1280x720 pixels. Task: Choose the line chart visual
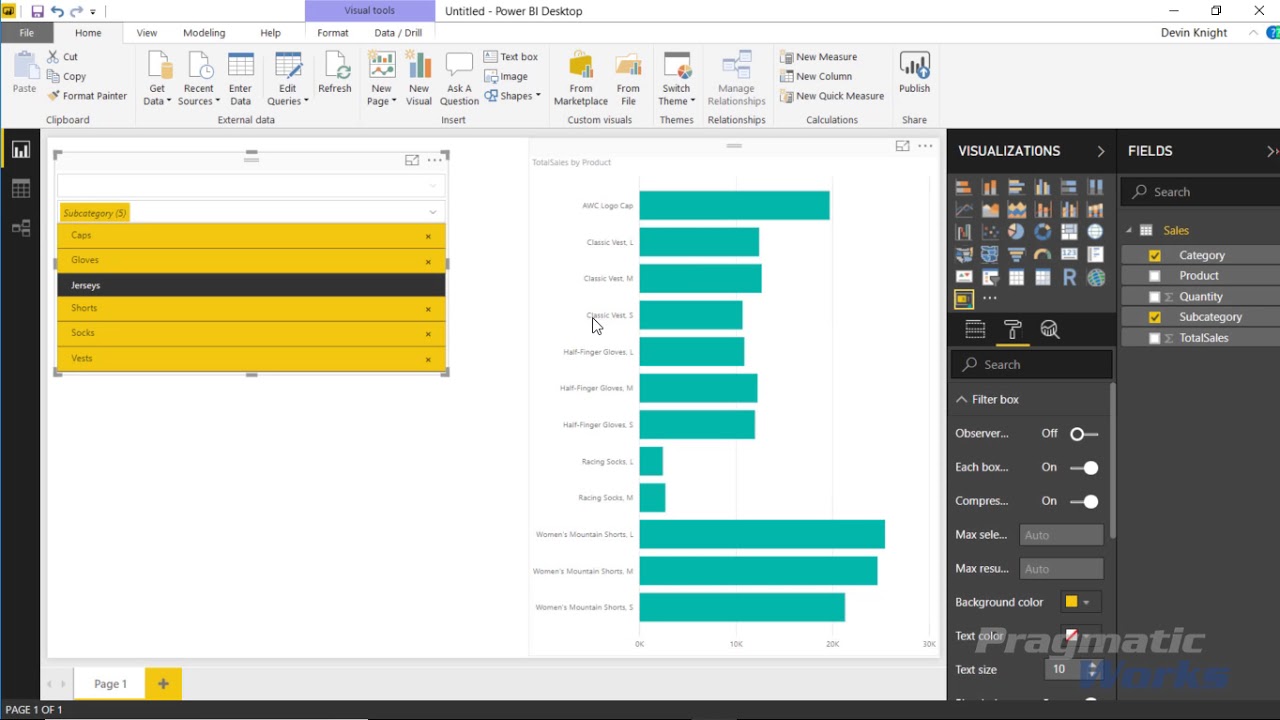pos(964,210)
